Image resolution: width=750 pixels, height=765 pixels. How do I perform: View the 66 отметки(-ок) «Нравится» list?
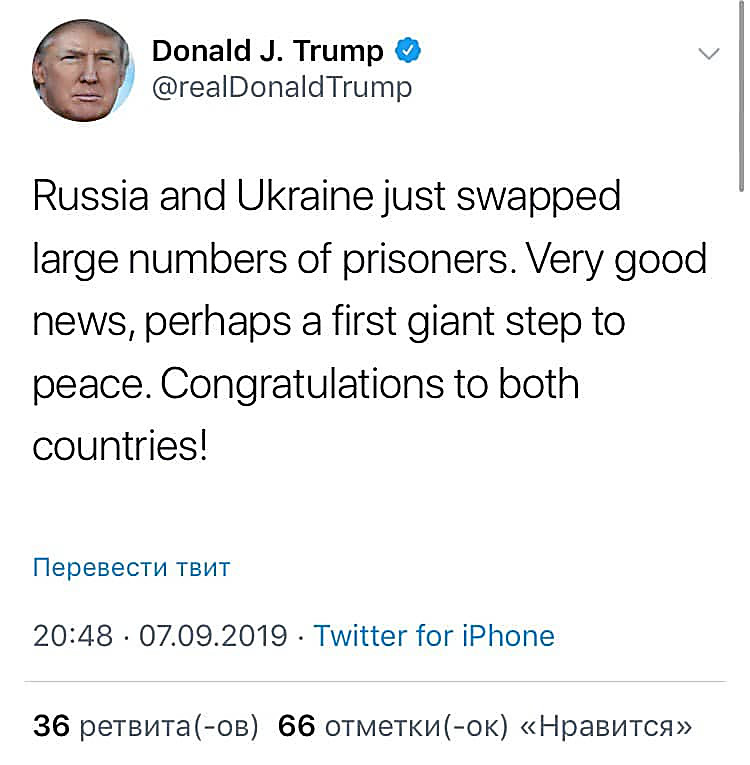(485, 726)
